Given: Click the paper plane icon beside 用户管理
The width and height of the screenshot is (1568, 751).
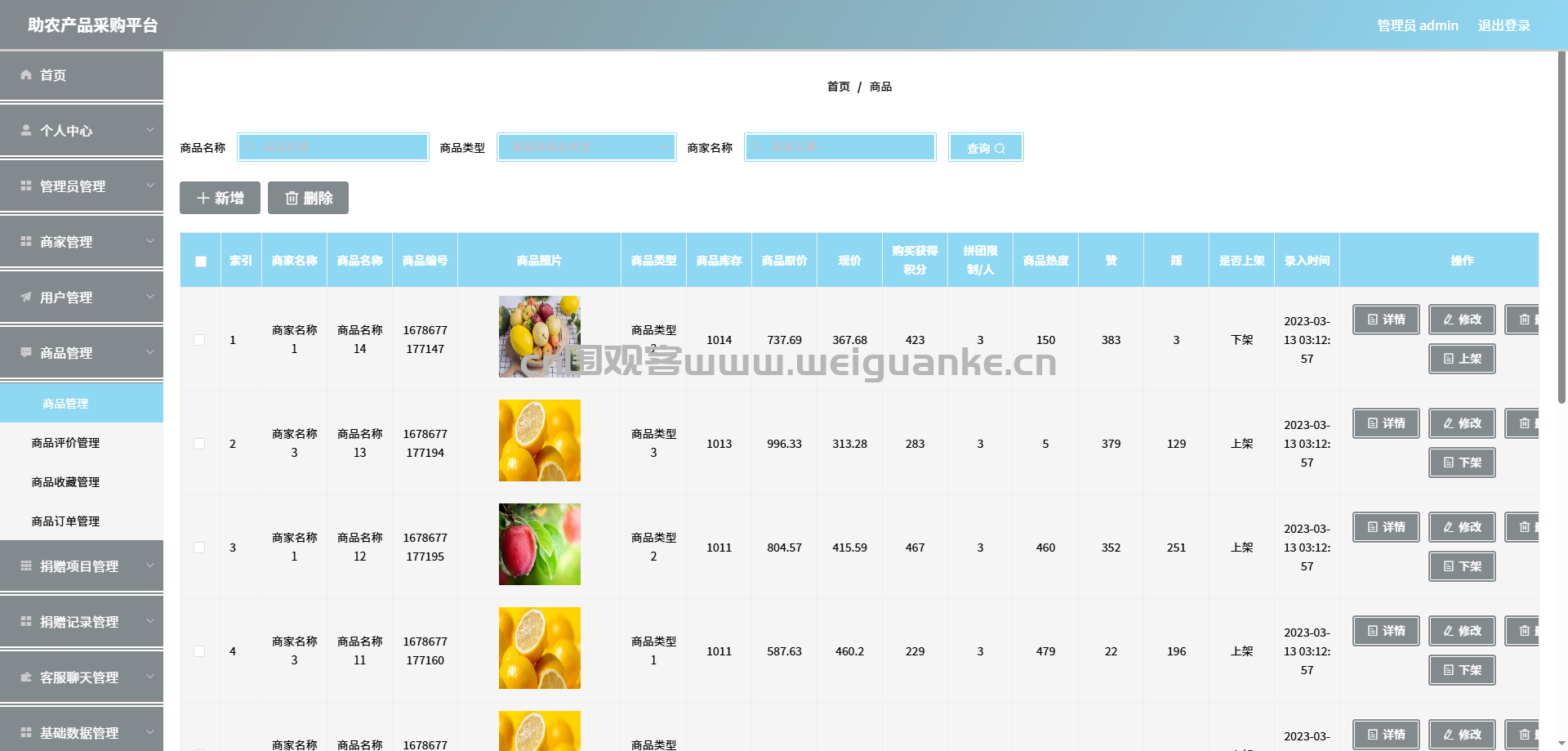Looking at the screenshot, I should point(26,297).
